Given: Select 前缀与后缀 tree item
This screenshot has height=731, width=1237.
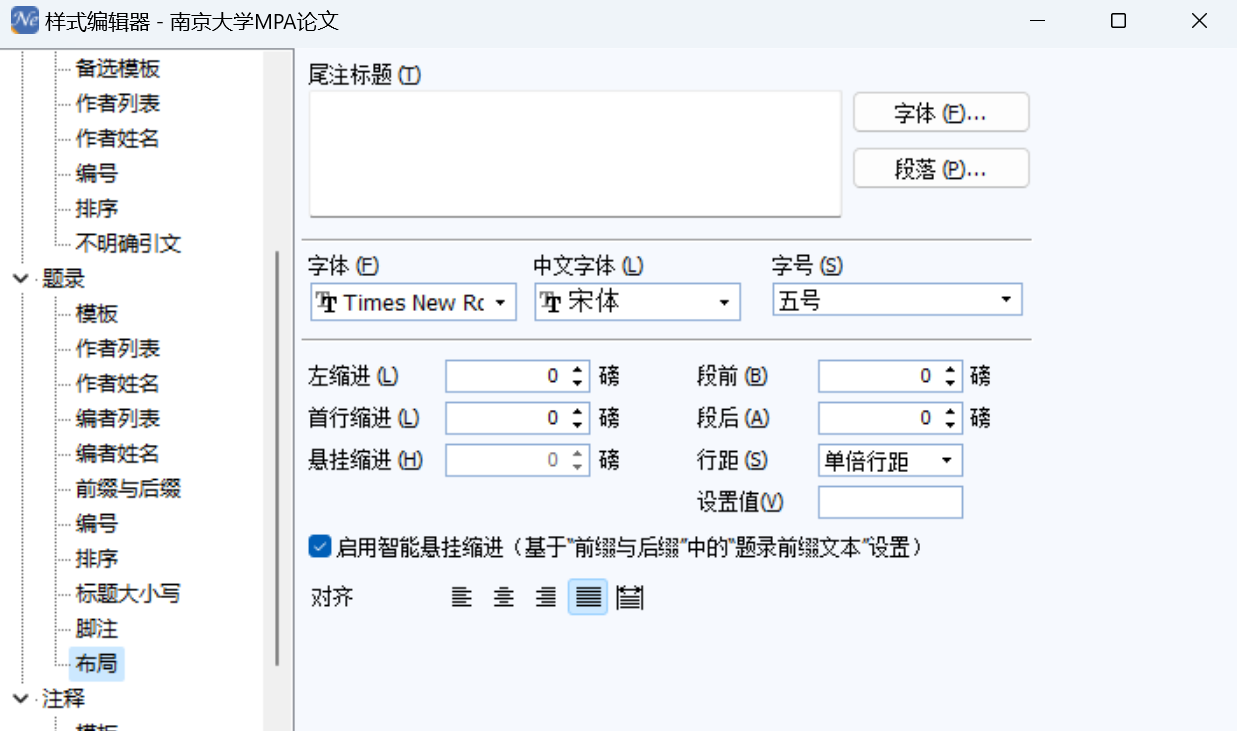Looking at the screenshot, I should point(128,489).
